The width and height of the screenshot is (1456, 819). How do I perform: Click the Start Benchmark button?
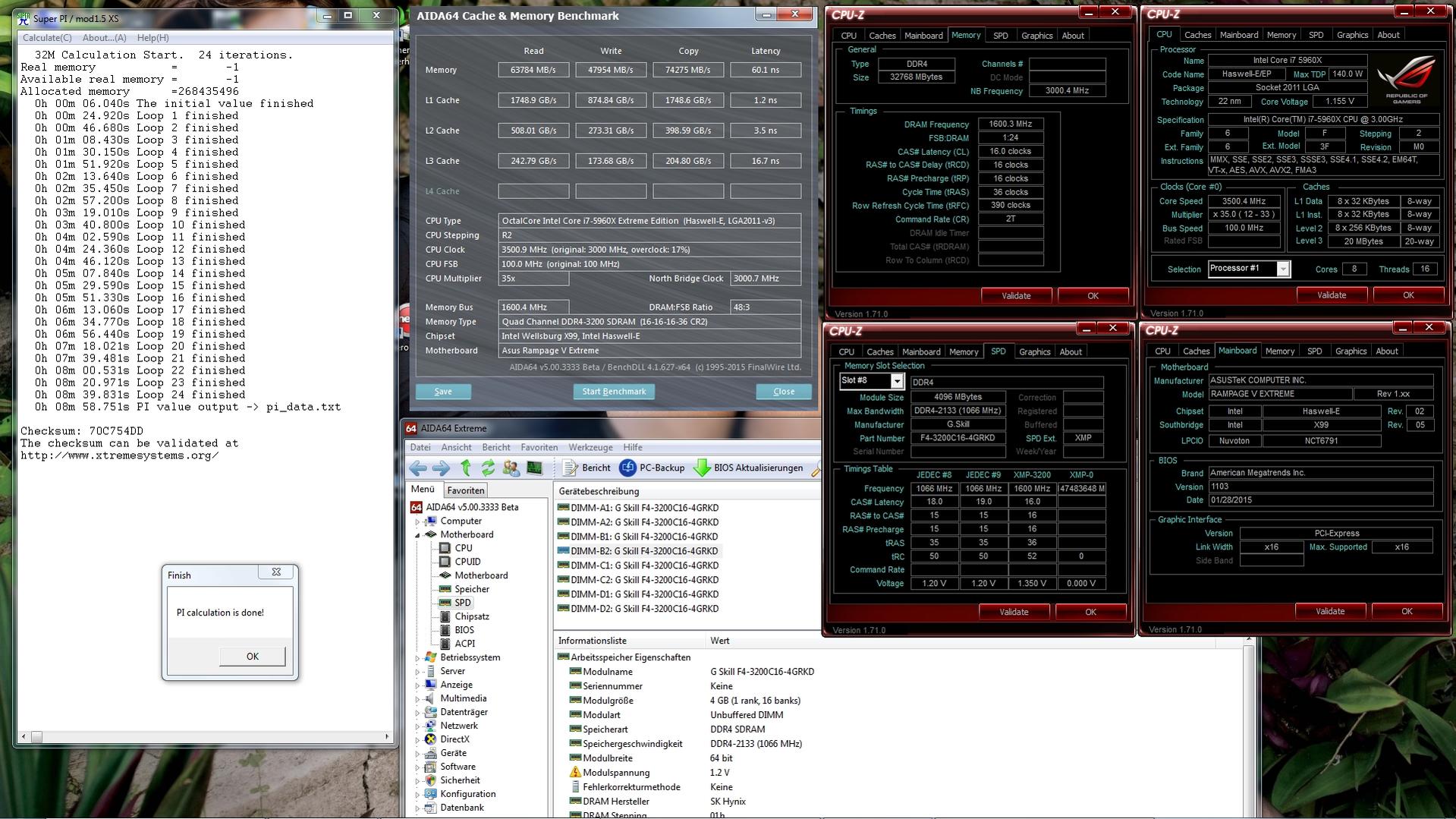coord(614,392)
